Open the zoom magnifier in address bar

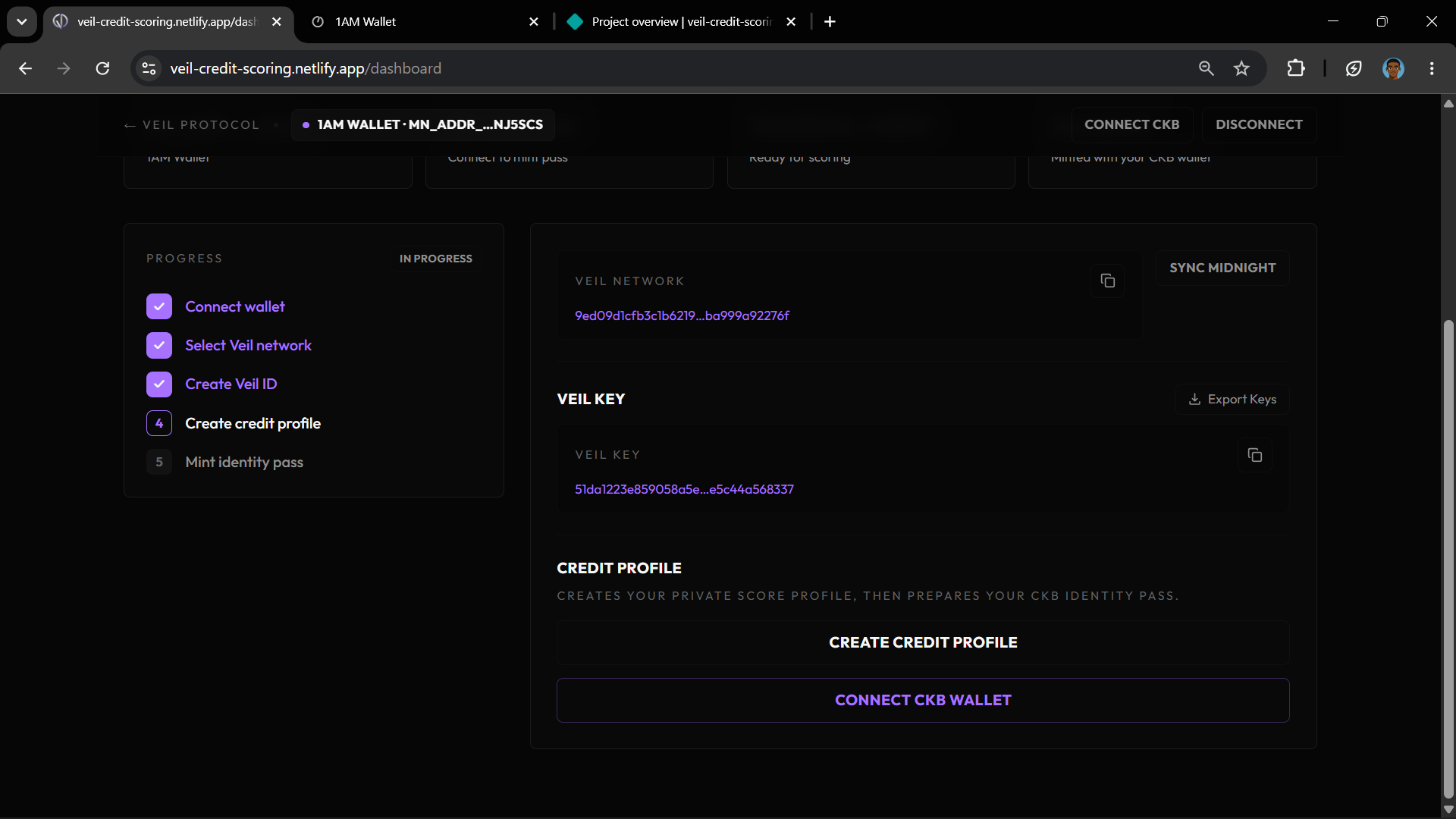click(x=1206, y=68)
